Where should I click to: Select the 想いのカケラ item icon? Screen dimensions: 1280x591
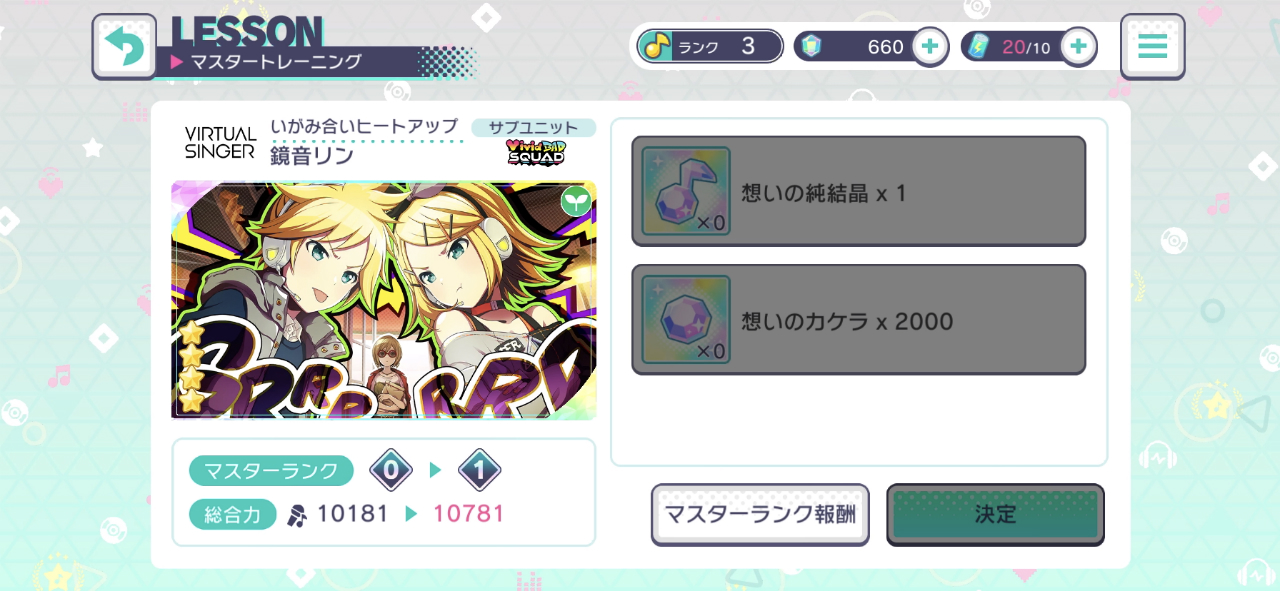point(686,320)
